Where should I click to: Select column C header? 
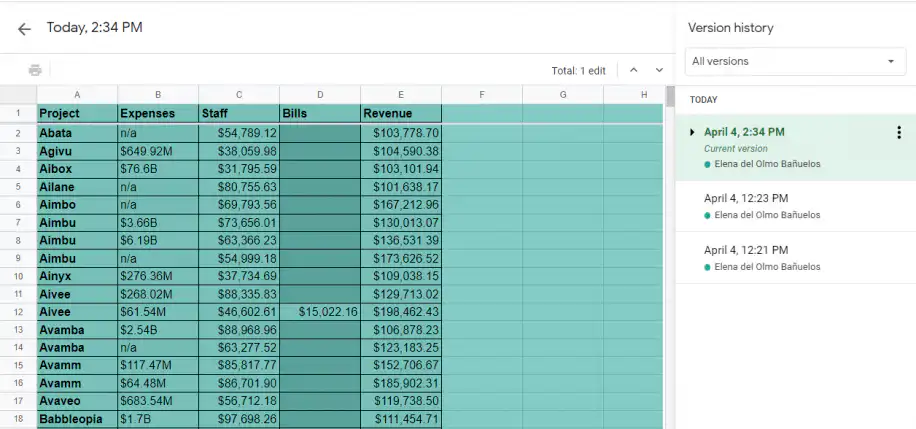click(x=239, y=94)
